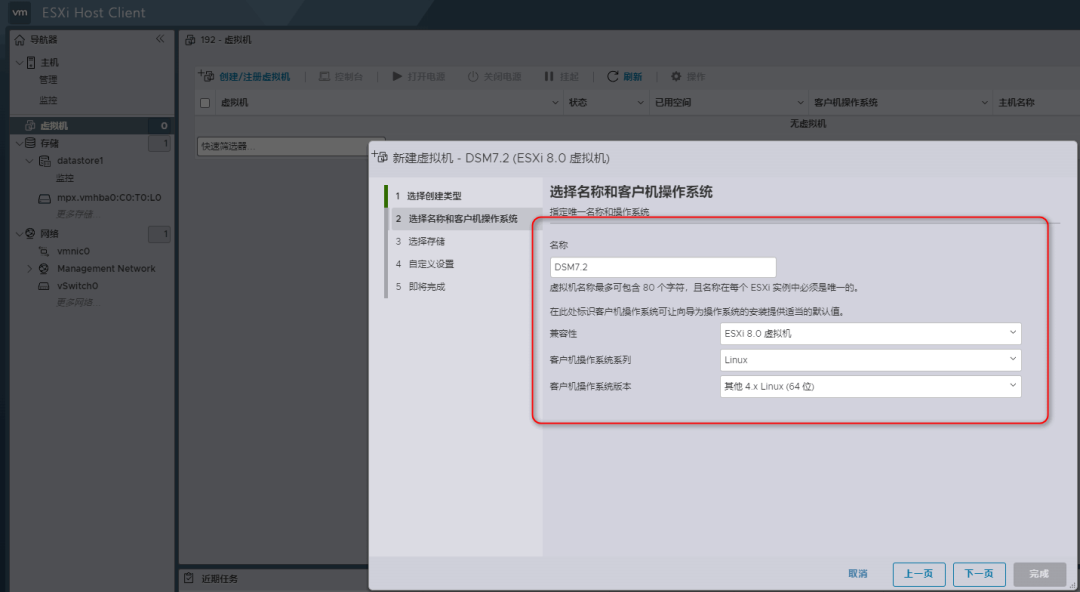
Task: Click the Refresh toolbar button
Action: click(x=625, y=76)
